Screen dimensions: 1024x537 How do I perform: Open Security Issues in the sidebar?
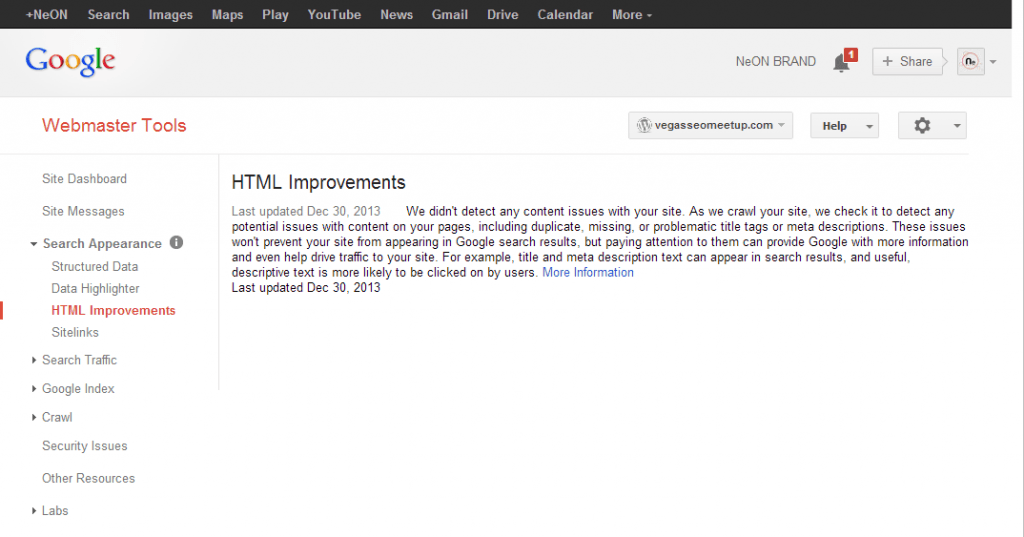tap(84, 446)
